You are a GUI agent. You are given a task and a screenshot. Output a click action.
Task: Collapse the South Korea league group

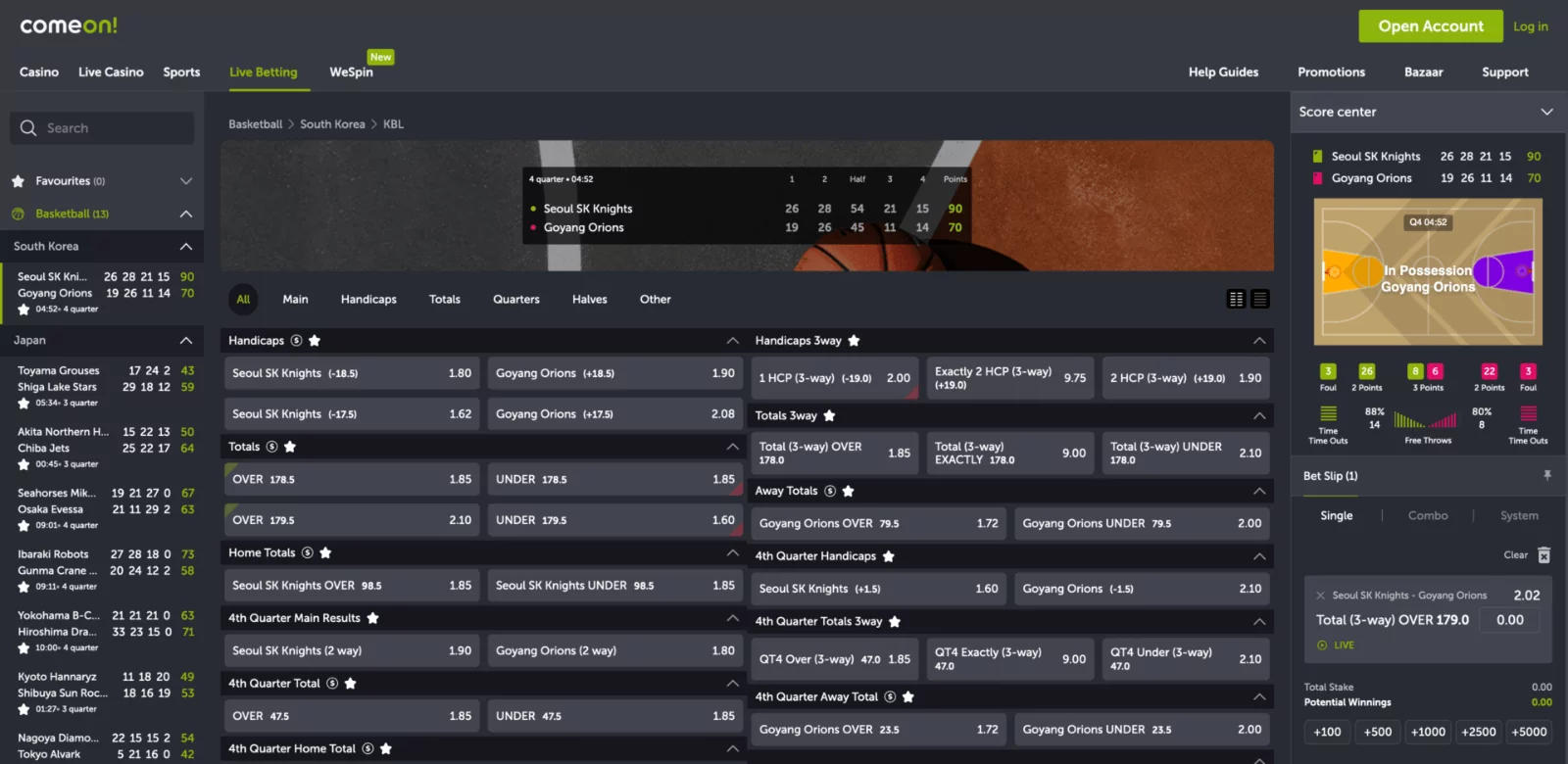tap(186, 247)
